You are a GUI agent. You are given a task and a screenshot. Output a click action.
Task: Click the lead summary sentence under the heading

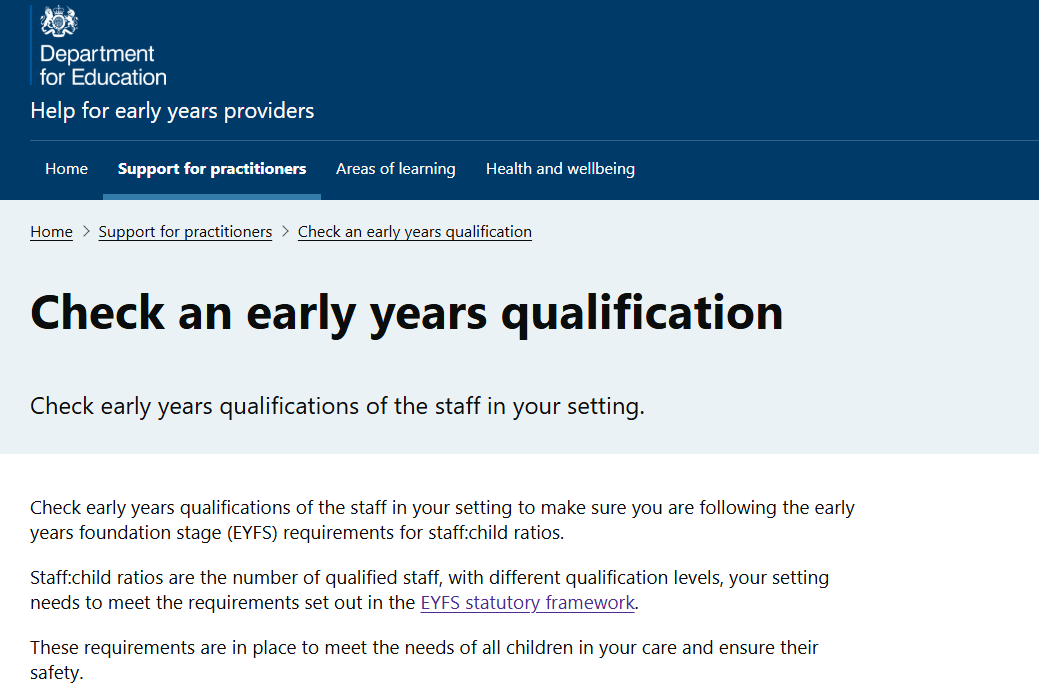tap(337, 407)
